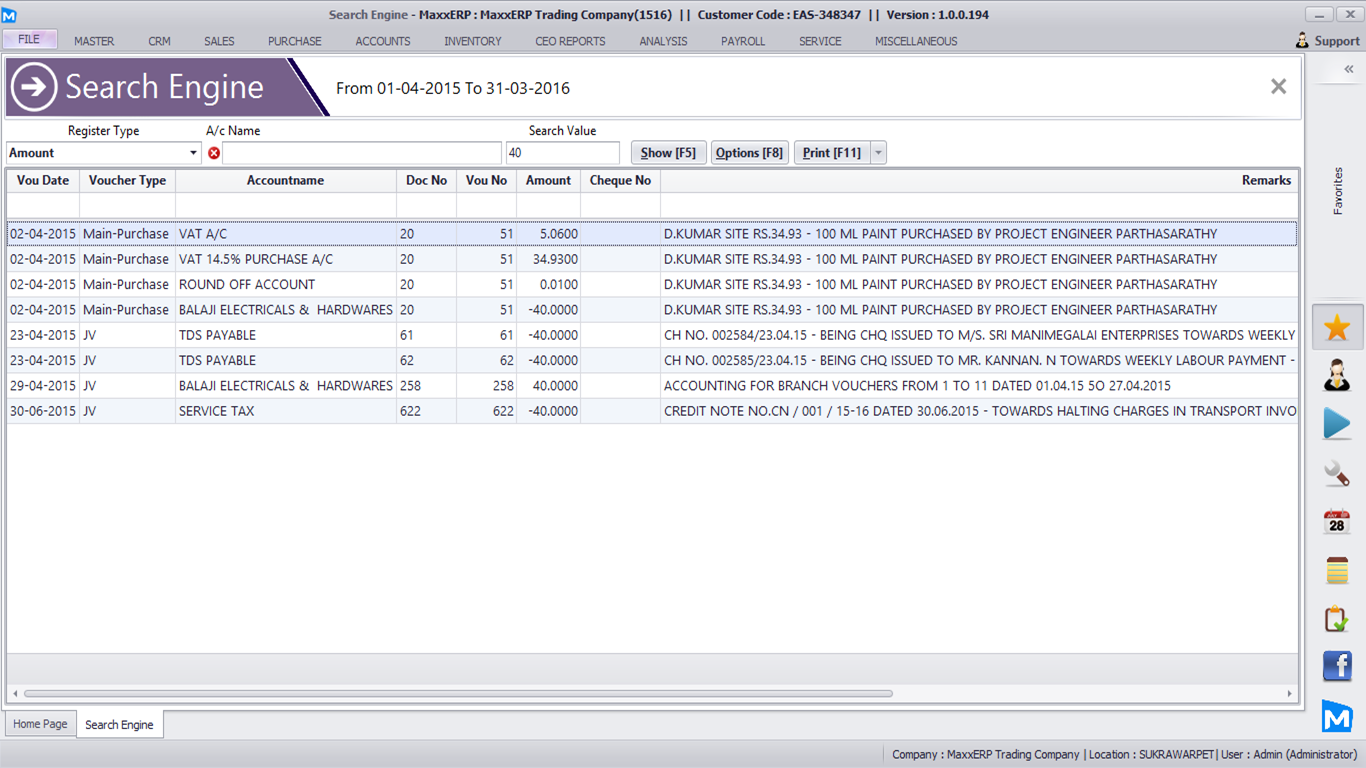This screenshot has height=768, width=1366.
Task: Open the calendar icon in sidebar
Action: [1337, 521]
